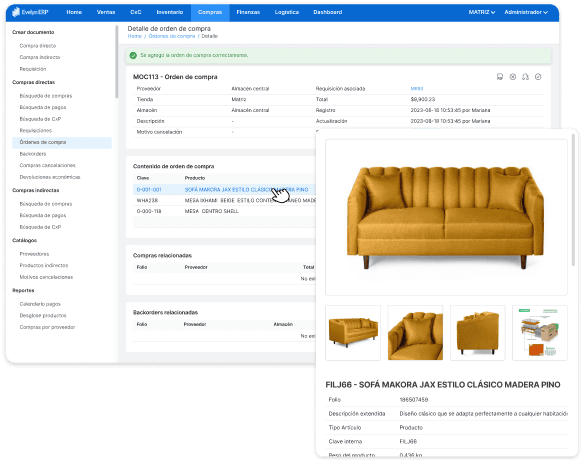Image resolution: width=583 pixels, height=462 pixels.
Task: Click Proveedor header in Compras relacionadas
Action: click(196, 267)
